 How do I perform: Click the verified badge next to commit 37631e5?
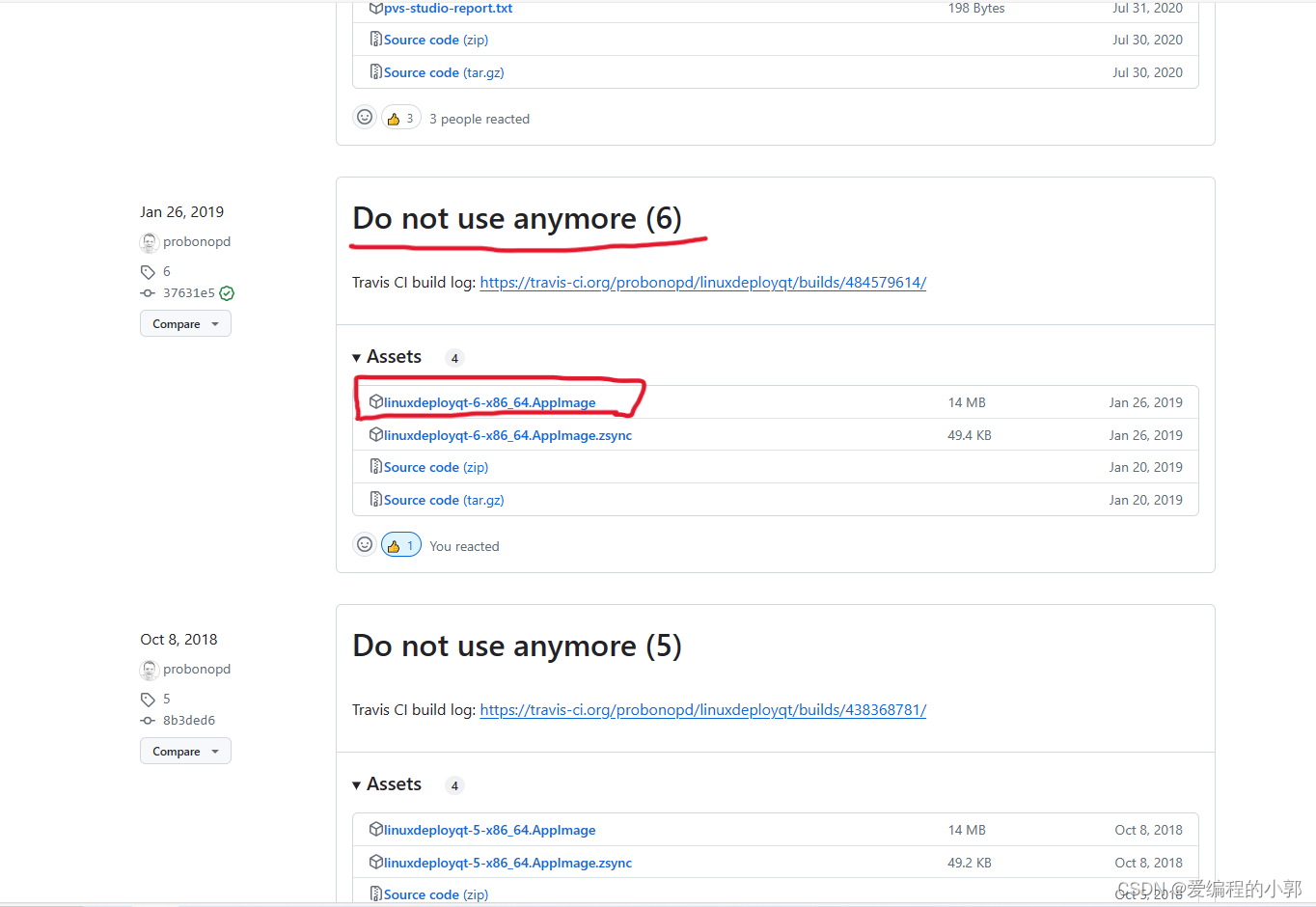tap(226, 292)
